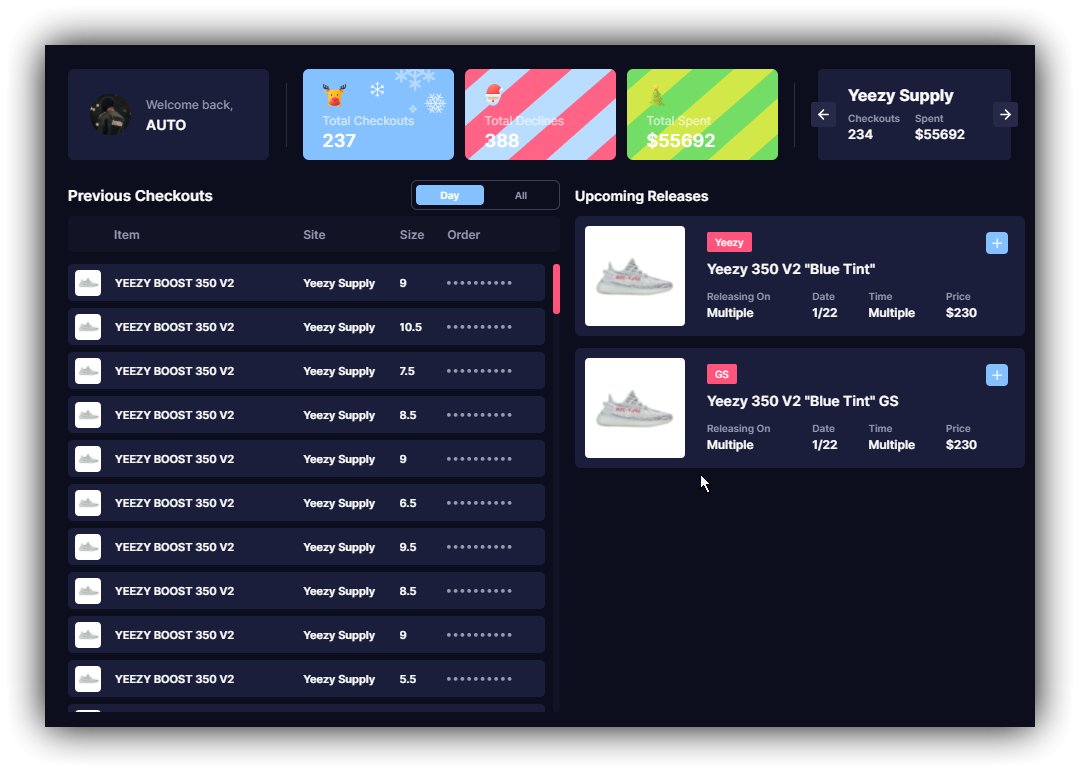Click the Size column header
Viewport: 1080px width, 772px height.
(x=412, y=235)
